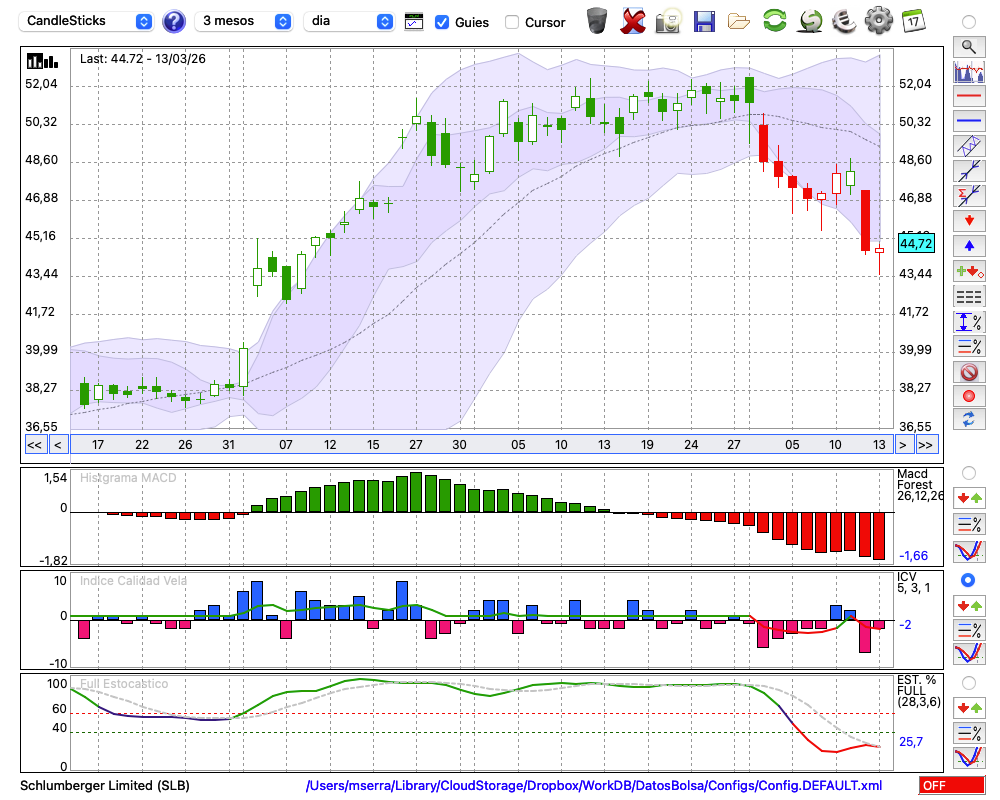The width and height of the screenshot is (1000, 800).
Task: Click the green circular-arrows refresh icon
Action: [x=775, y=20]
